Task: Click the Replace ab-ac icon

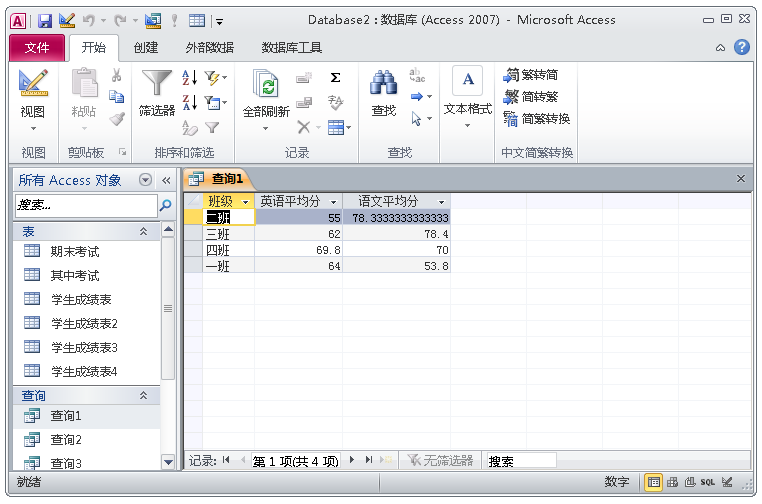Action: point(416,75)
